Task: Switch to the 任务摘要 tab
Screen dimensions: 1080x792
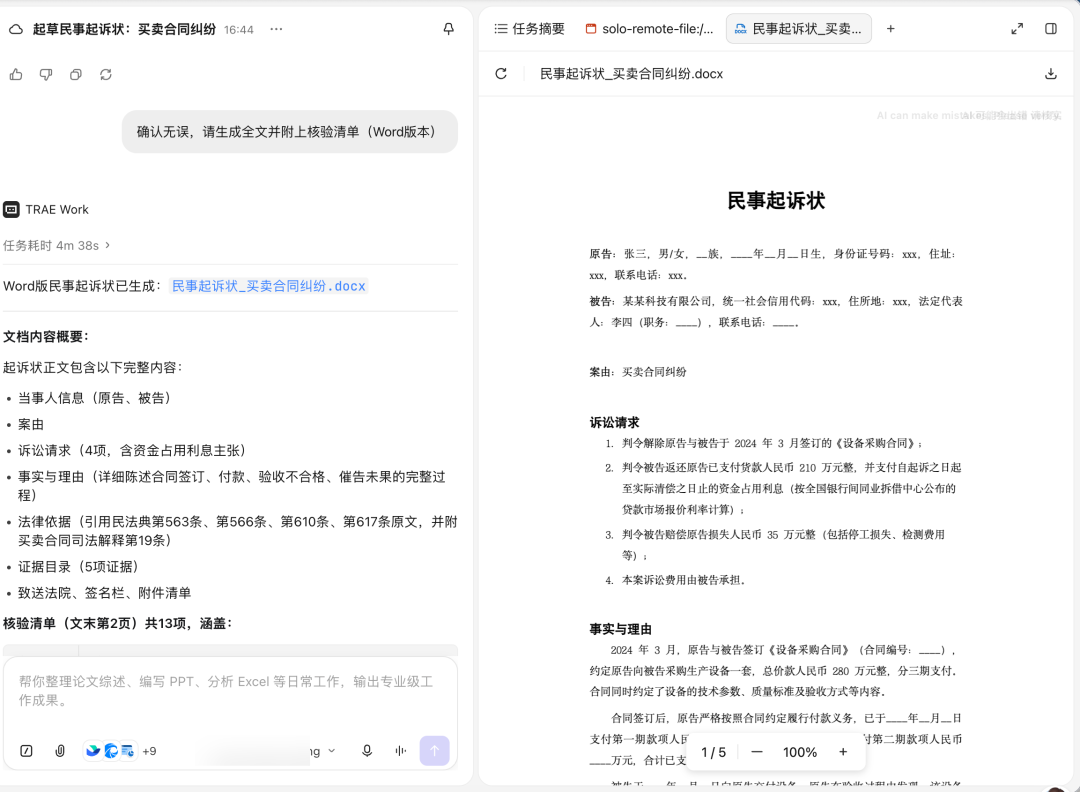Action: pyautogui.click(x=529, y=29)
